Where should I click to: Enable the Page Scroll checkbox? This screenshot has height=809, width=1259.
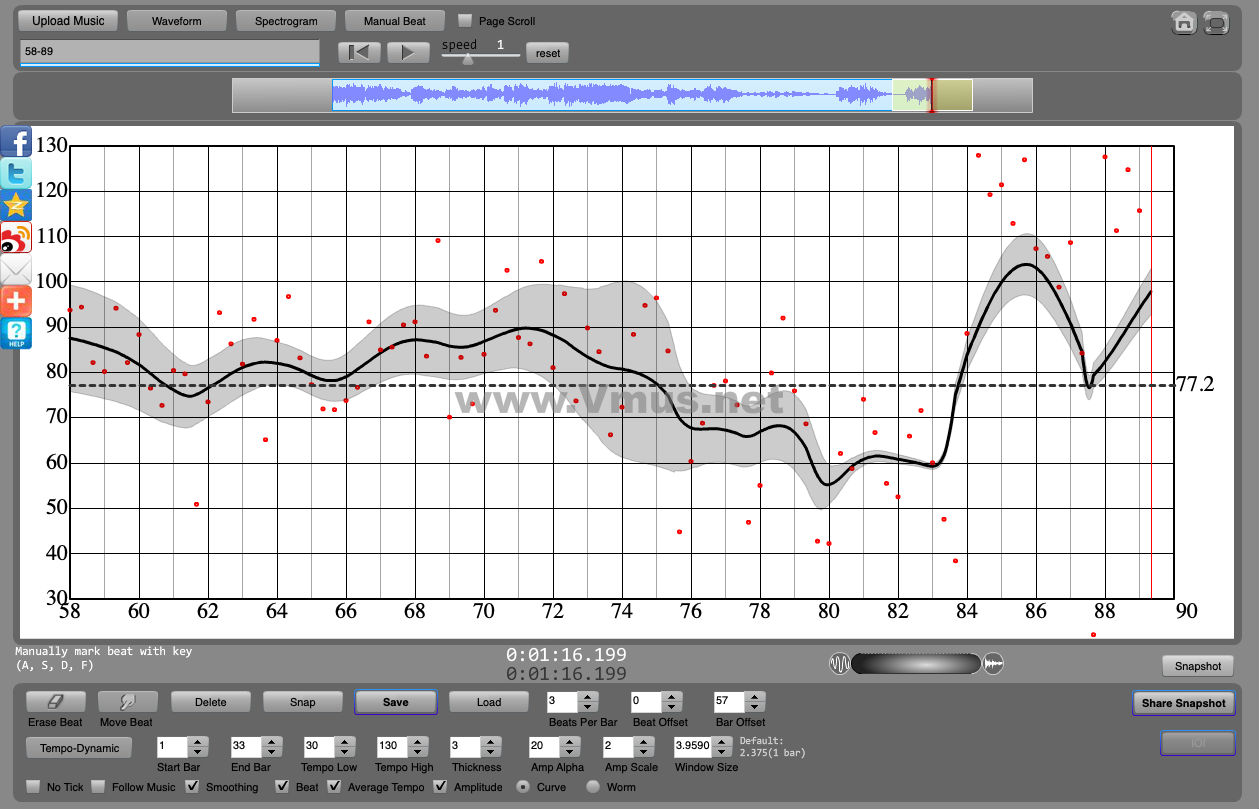click(465, 21)
